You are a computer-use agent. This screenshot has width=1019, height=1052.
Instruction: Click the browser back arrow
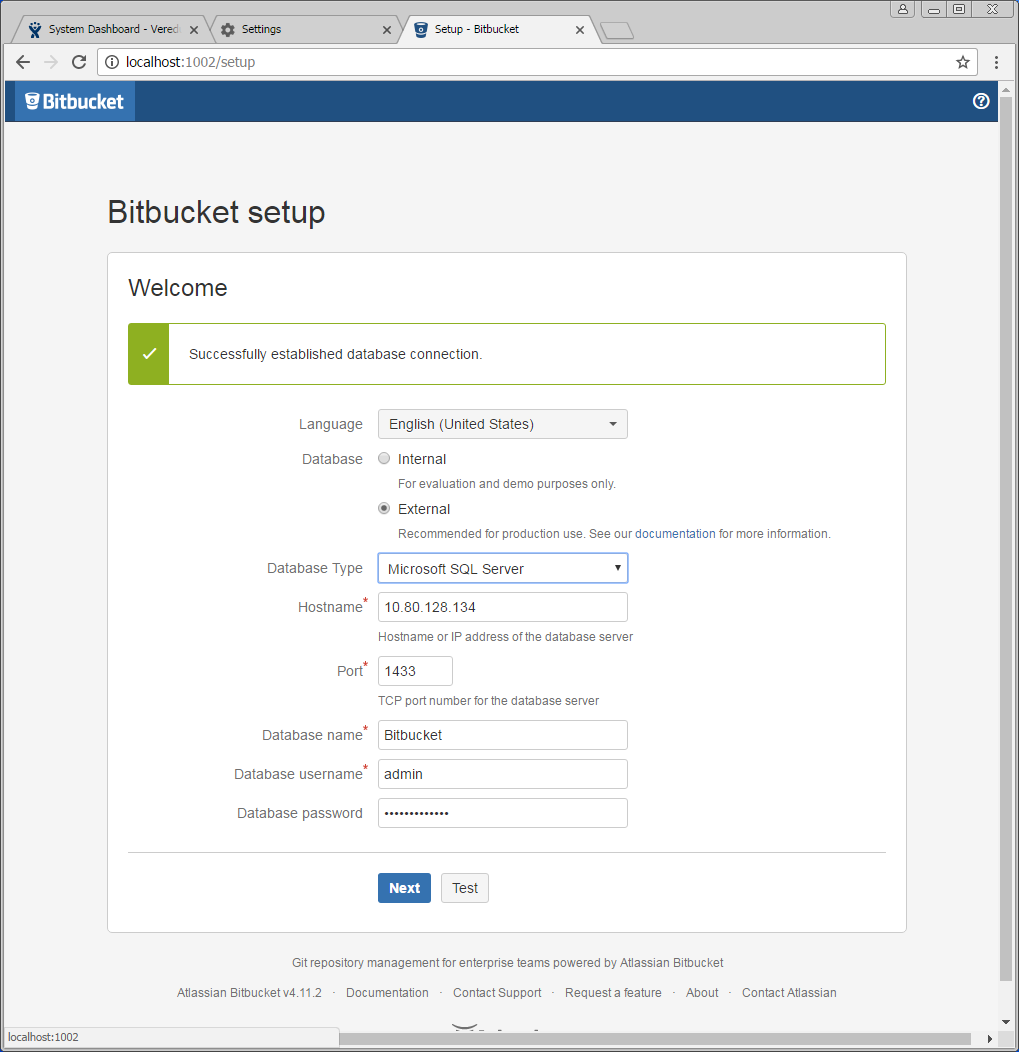[22, 61]
